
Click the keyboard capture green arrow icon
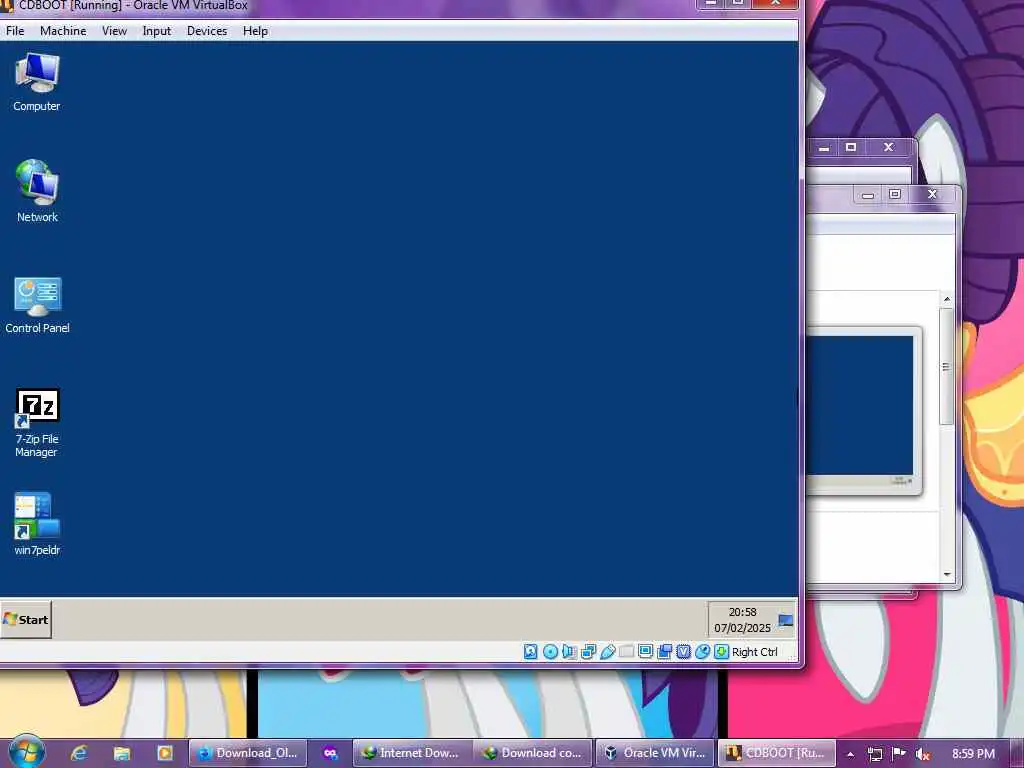coord(721,652)
